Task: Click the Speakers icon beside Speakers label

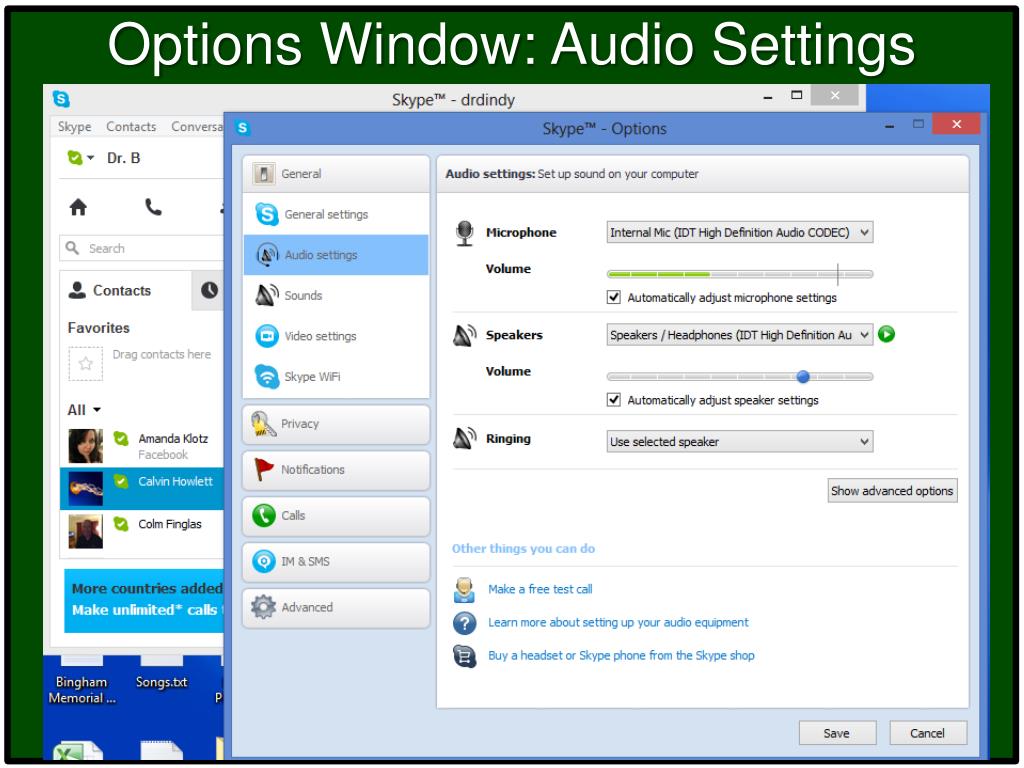Action: [464, 335]
